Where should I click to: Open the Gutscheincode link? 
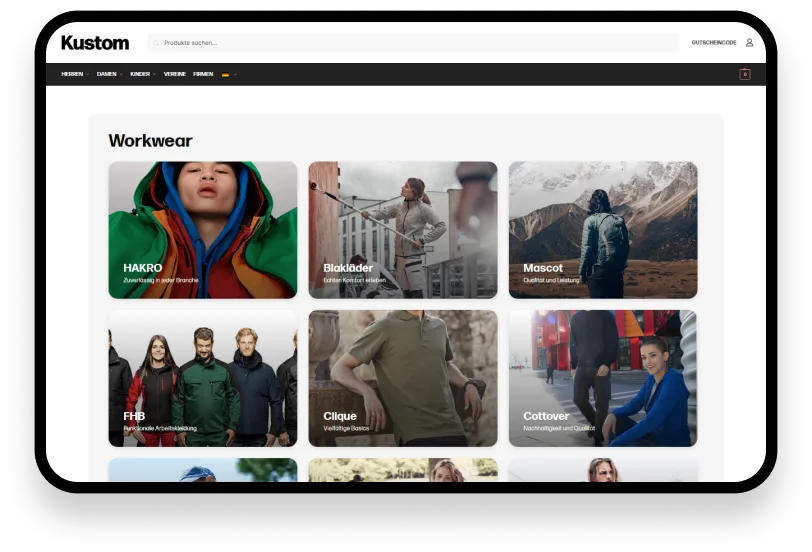click(x=714, y=42)
